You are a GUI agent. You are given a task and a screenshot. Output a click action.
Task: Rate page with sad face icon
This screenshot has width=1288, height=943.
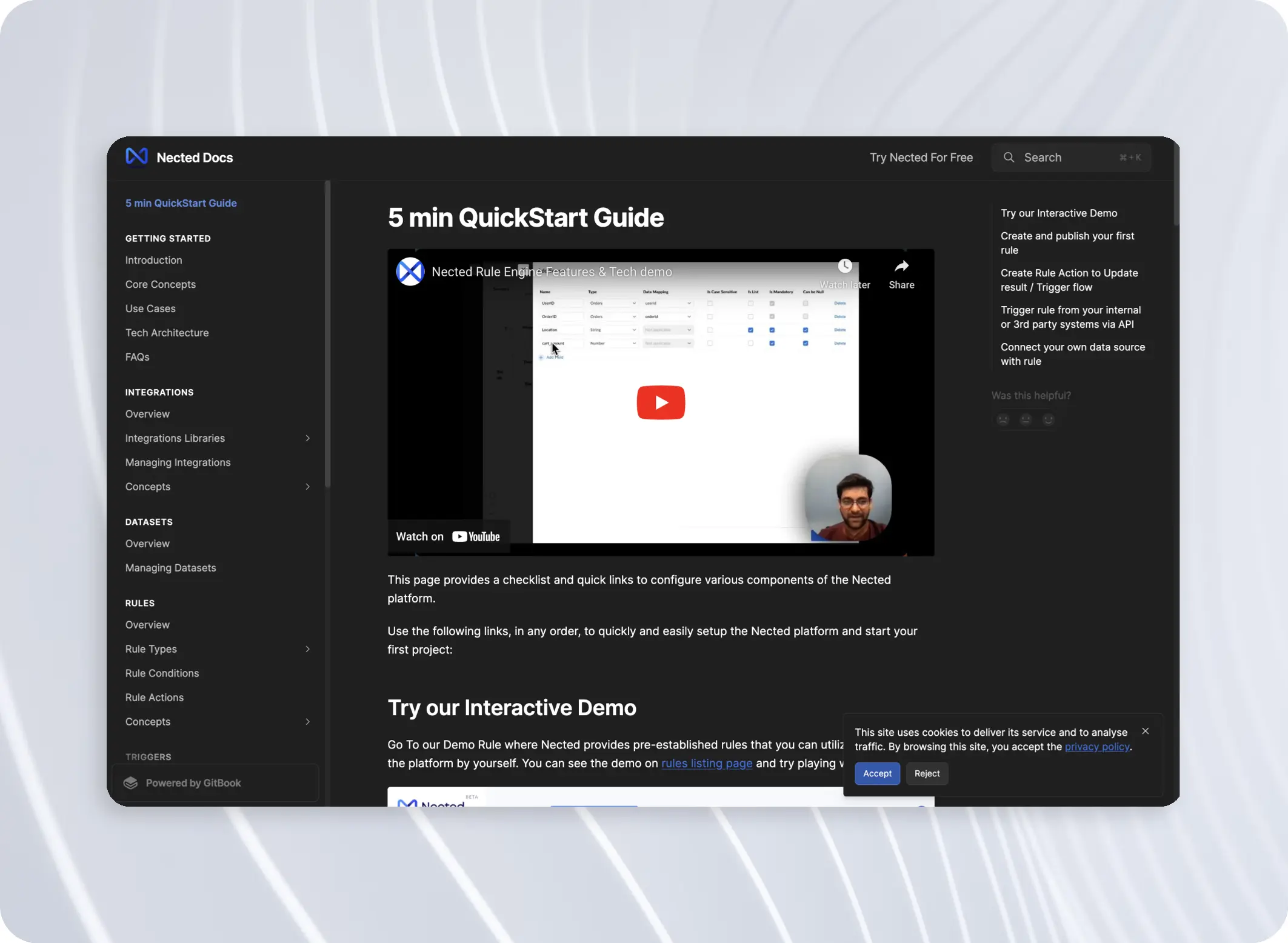(1003, 419)
